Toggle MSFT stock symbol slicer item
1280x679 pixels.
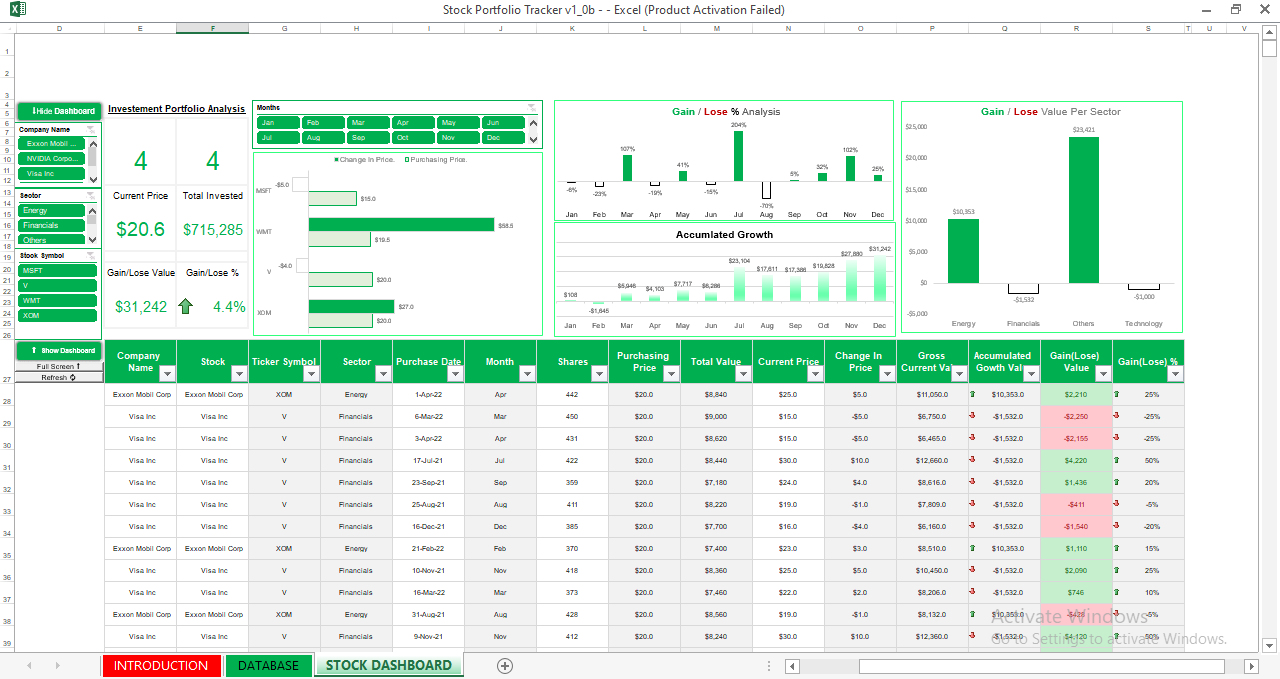[58, 270]
